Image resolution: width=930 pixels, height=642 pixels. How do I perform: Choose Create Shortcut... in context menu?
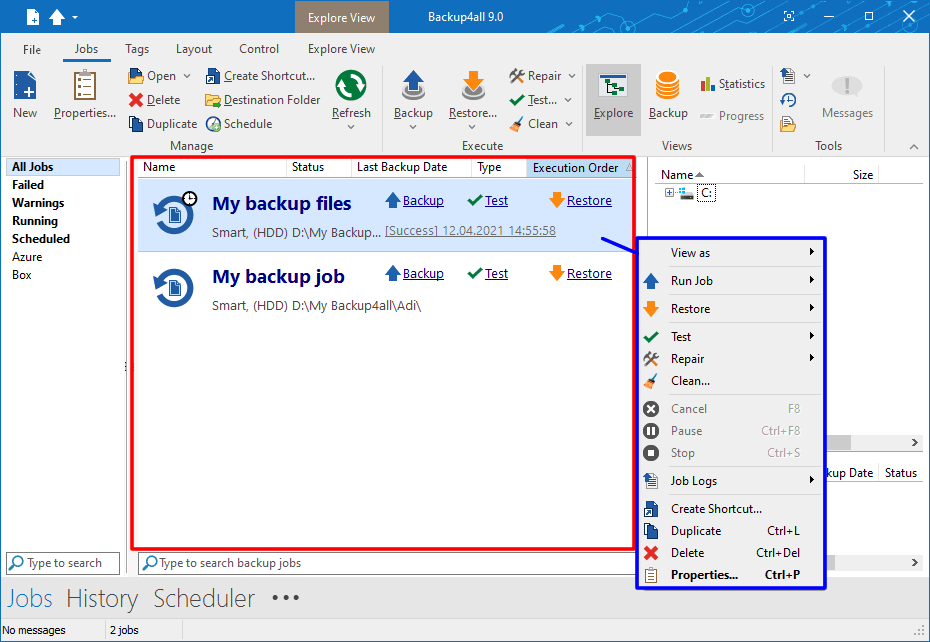(731, 508)
